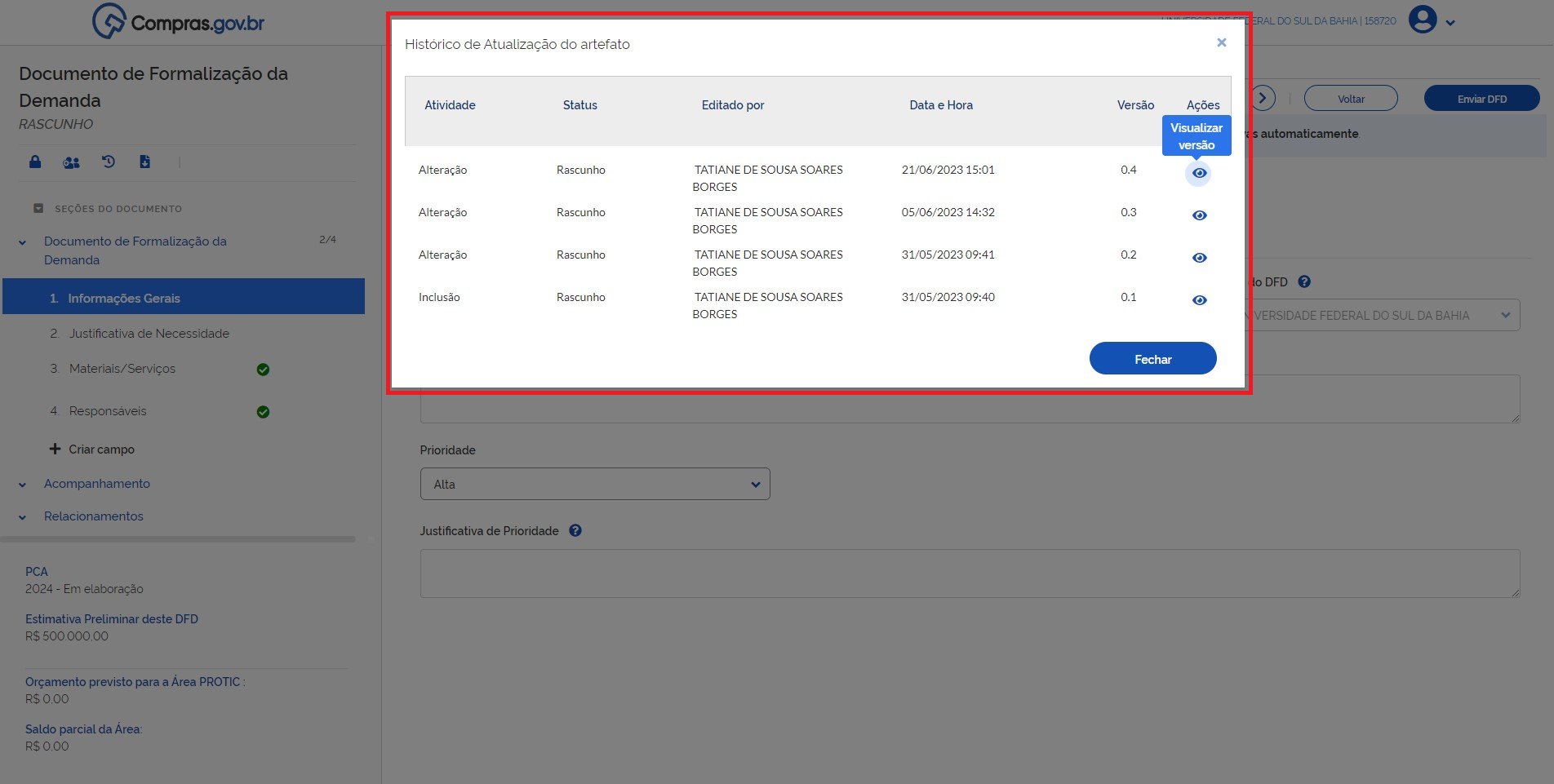Click the Enviar DFD button
Viewport: 1554px width, 784px height.
pos(1481,99)
